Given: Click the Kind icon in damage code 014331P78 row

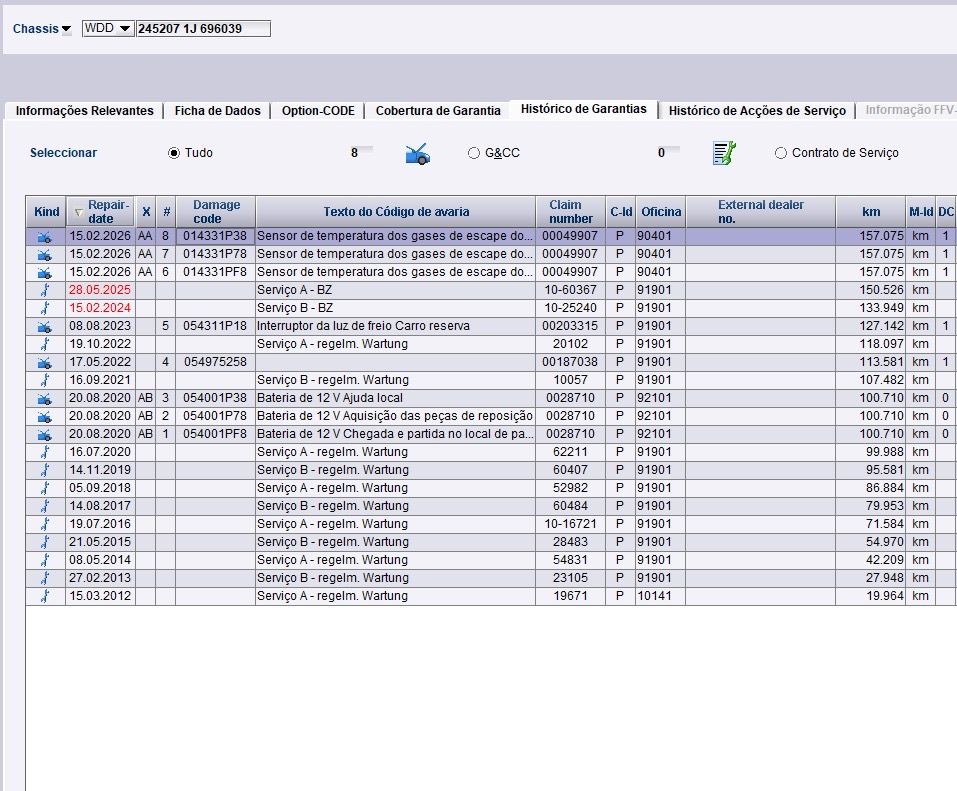Looking at the screenshot, I should 45,255.
